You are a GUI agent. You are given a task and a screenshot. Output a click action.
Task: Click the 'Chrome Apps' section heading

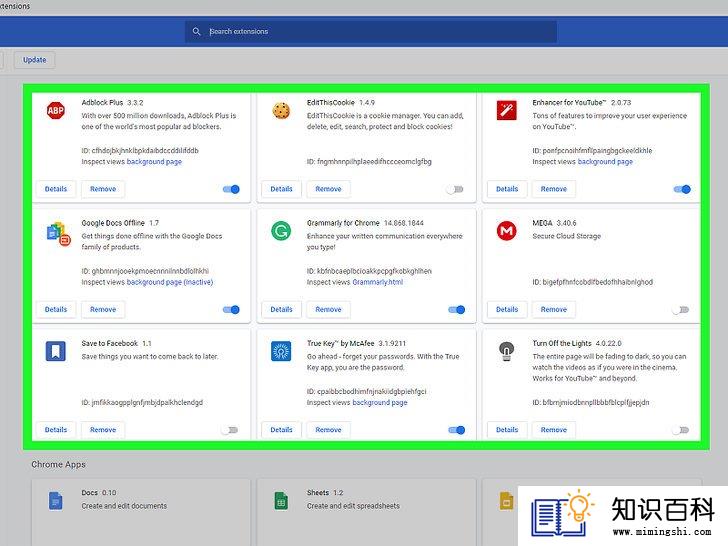click(x=58, y=464)
